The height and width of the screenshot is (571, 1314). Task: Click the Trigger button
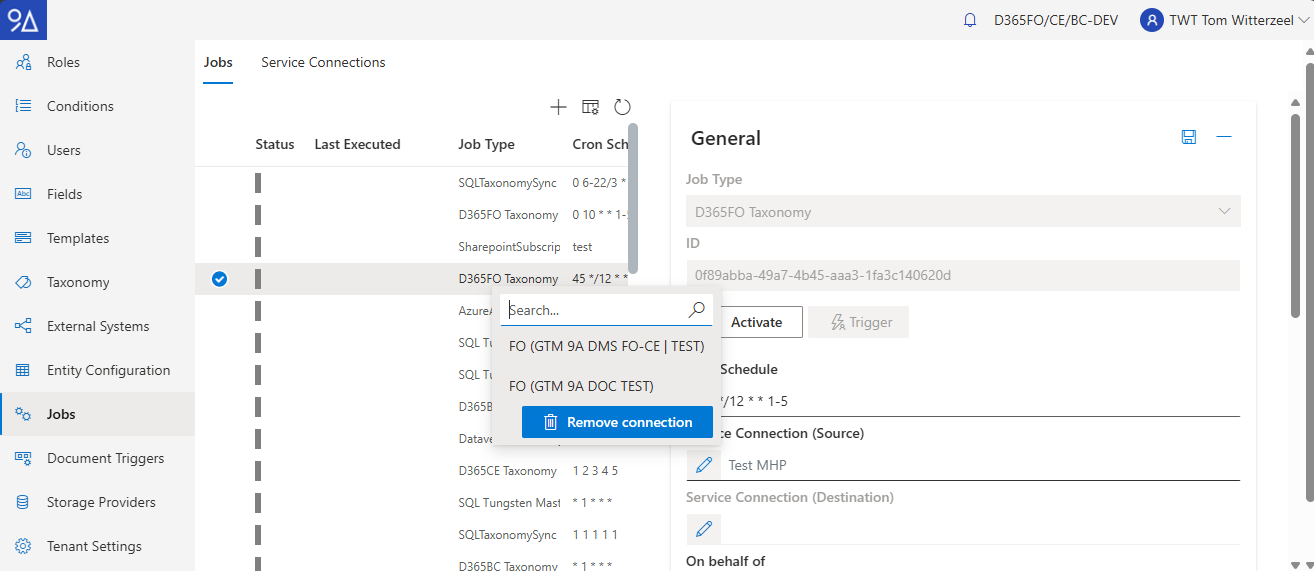pyautogui.click(x=857, y=322)
